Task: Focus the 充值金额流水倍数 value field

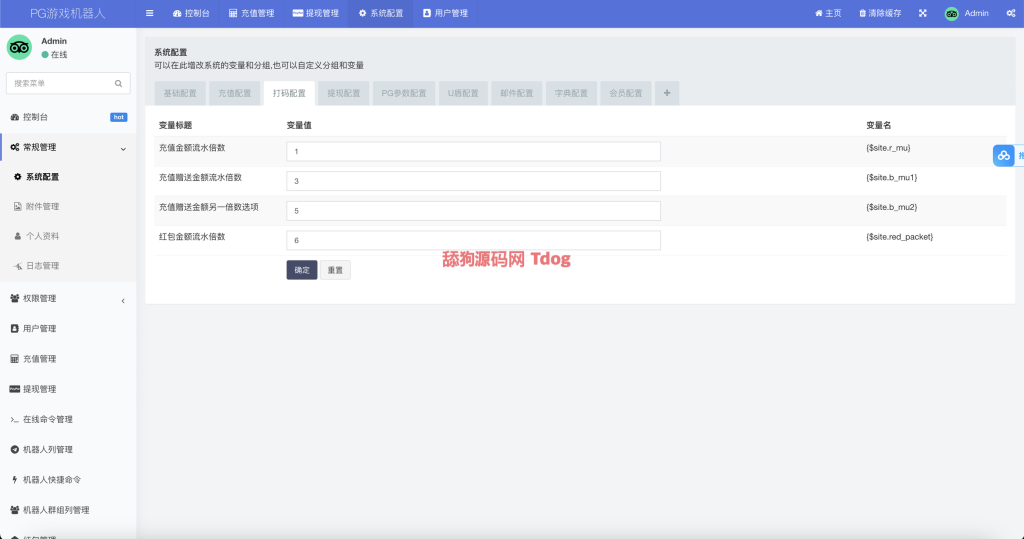Action: click(x=473, y=151)
